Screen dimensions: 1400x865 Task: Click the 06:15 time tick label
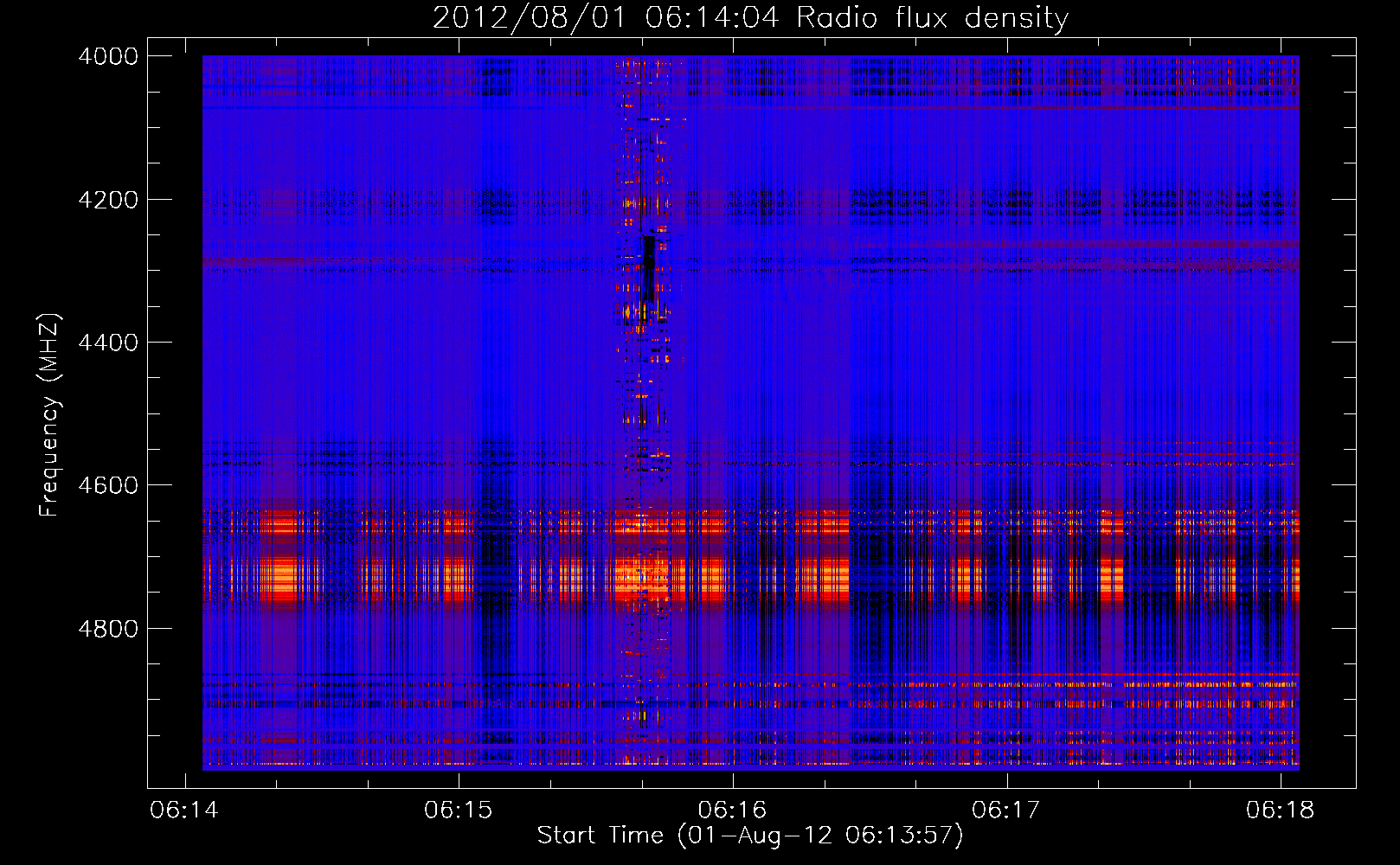point(459,811)
